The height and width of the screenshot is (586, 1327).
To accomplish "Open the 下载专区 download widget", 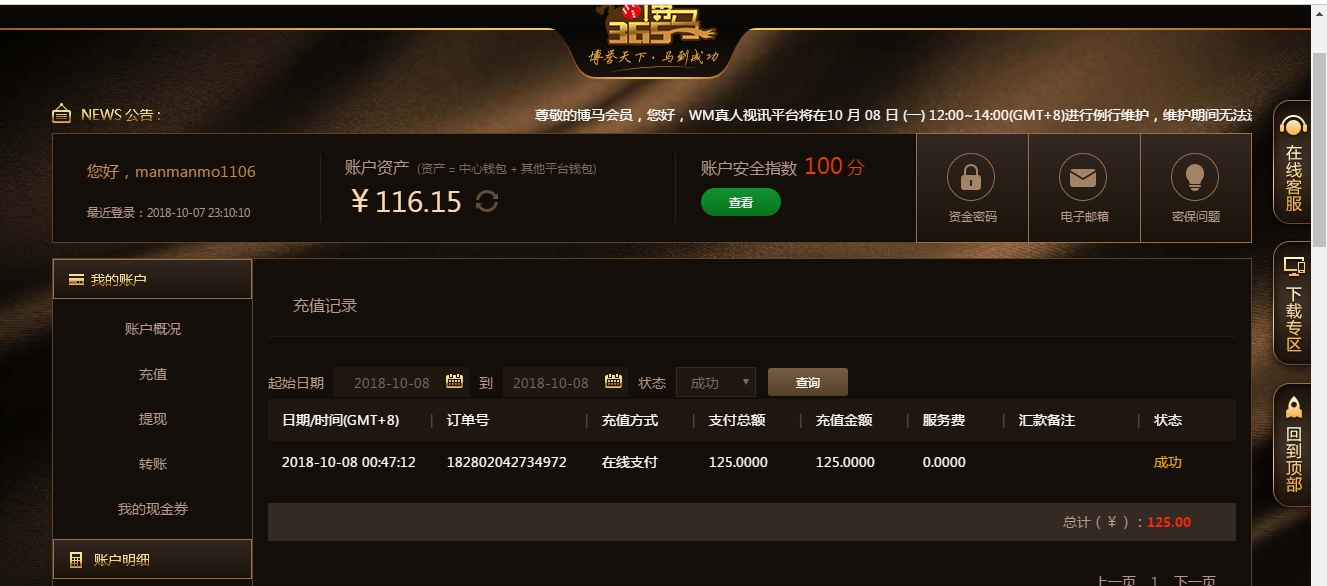I will click(1294, 304).
